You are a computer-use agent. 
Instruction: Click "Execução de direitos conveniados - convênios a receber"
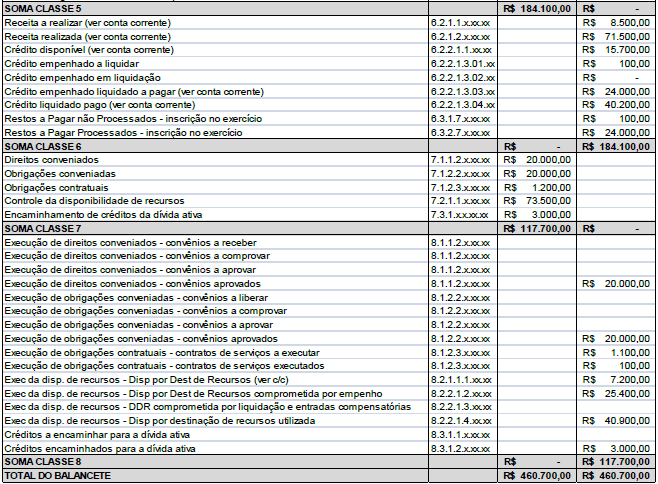click(x=130, y=242)
